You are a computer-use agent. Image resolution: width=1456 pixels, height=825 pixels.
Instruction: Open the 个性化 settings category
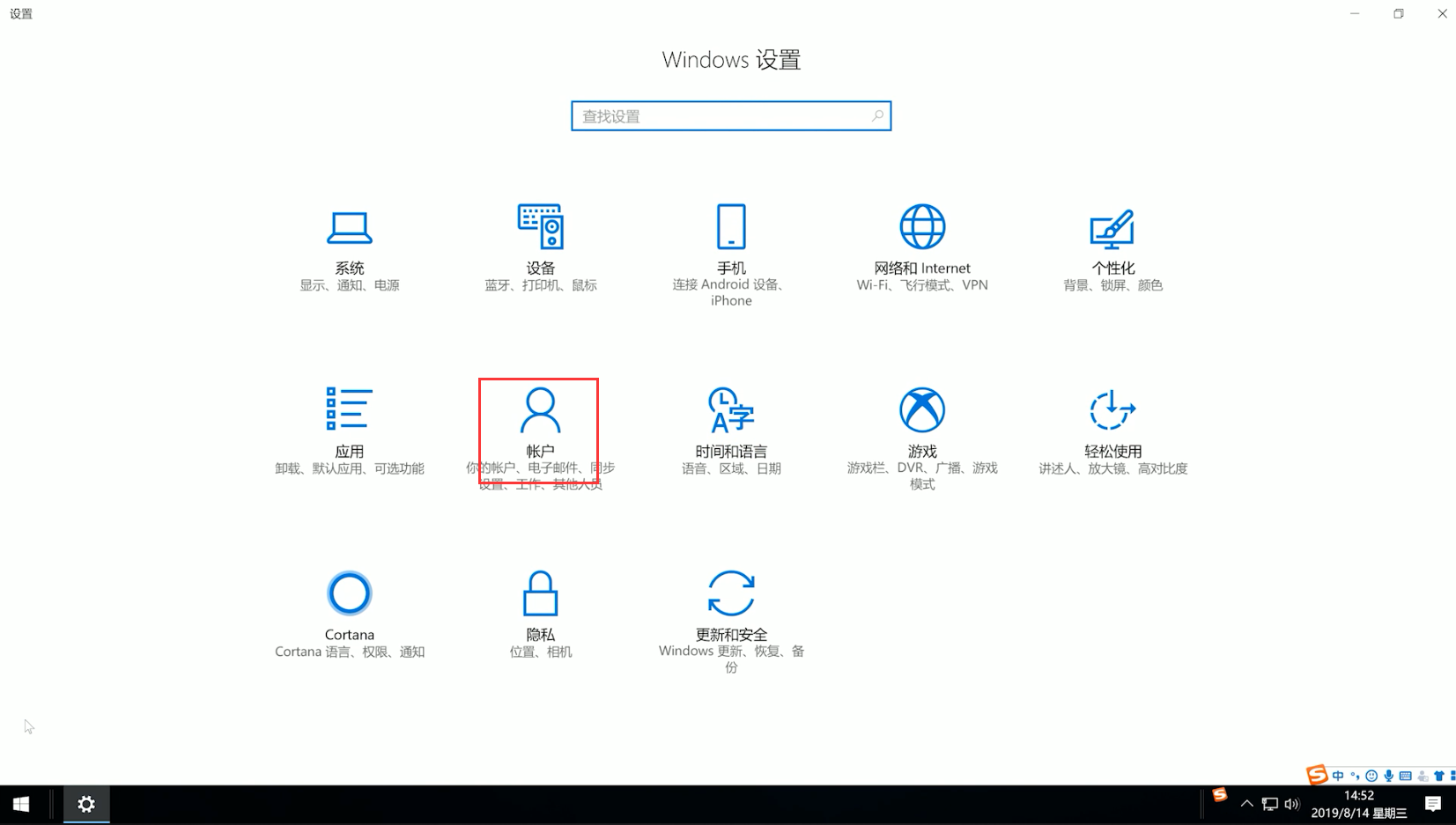coord(1112,250)
